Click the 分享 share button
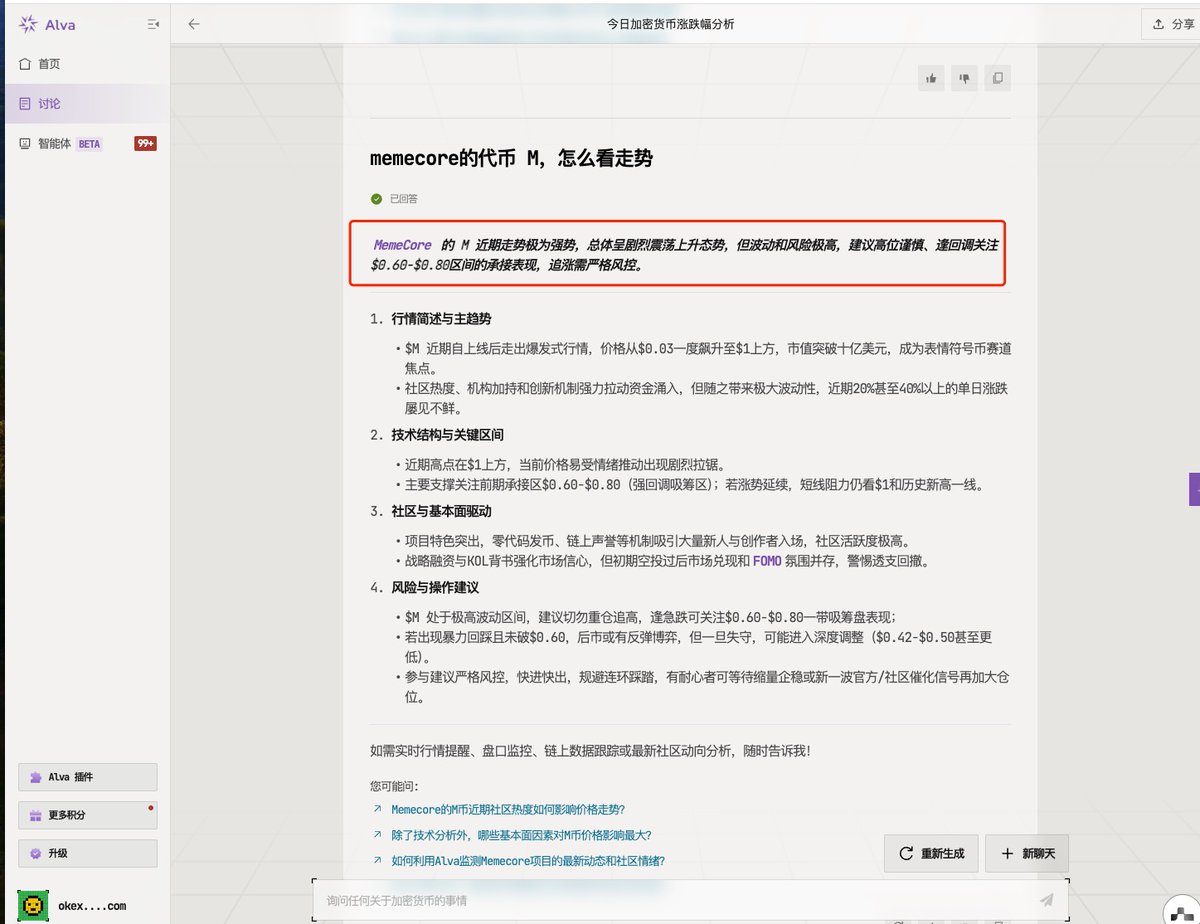Viewport: 1200px width, 924px height. (1173, 24)
